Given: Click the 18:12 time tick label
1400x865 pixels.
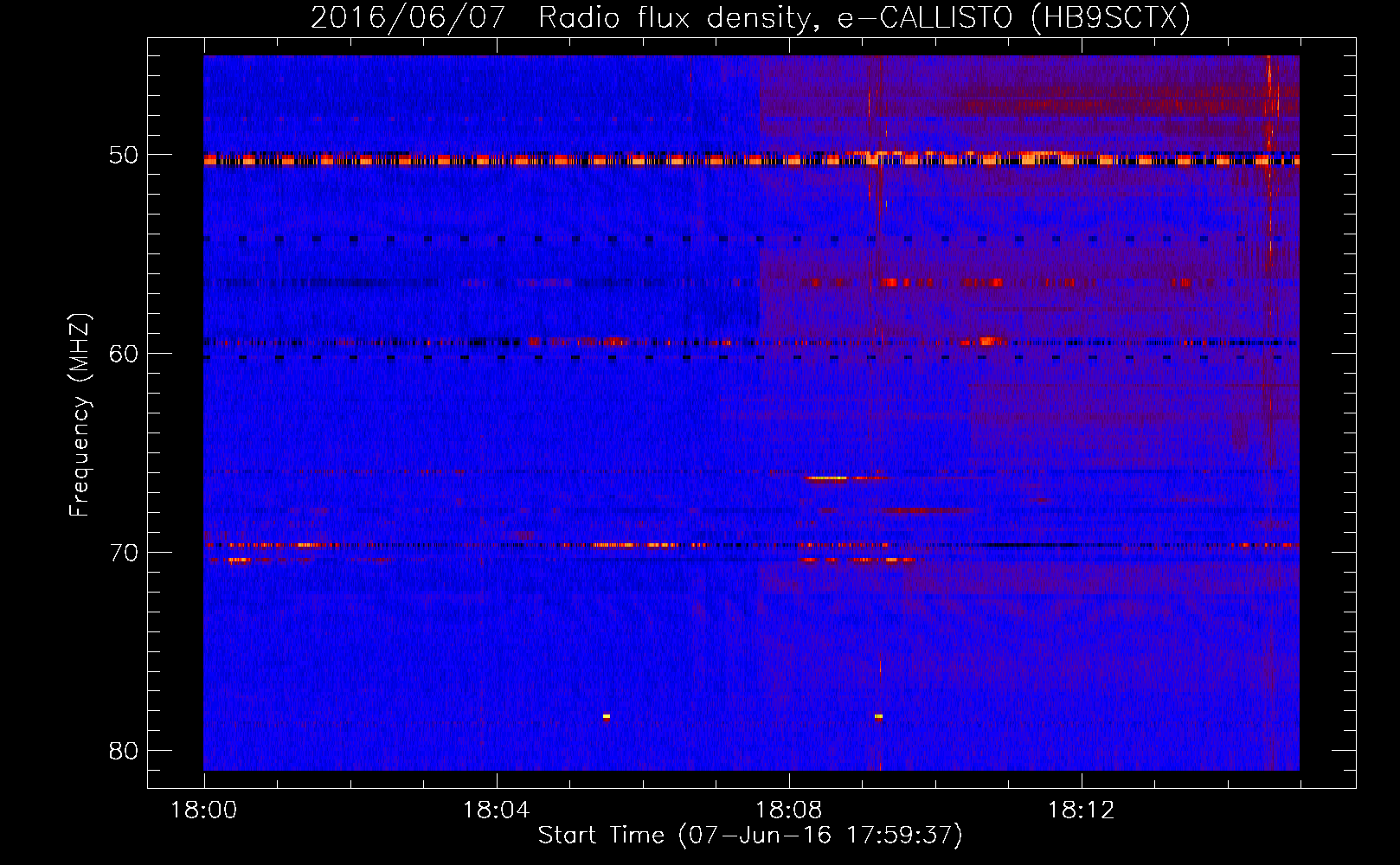Looking at the screenshot, I should 1081,811.
